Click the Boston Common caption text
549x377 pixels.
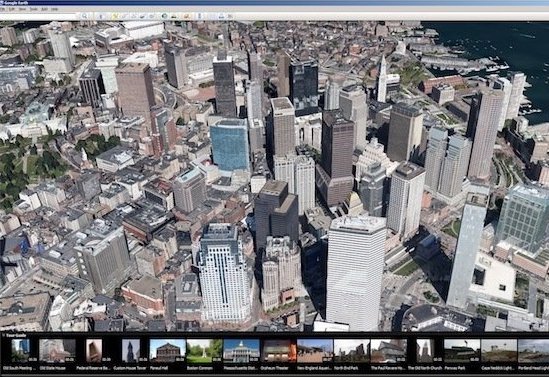(200, 368)
